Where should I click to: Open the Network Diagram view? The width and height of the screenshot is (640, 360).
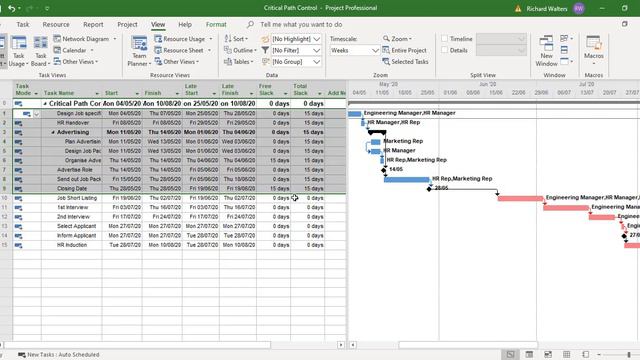(85, 39)
